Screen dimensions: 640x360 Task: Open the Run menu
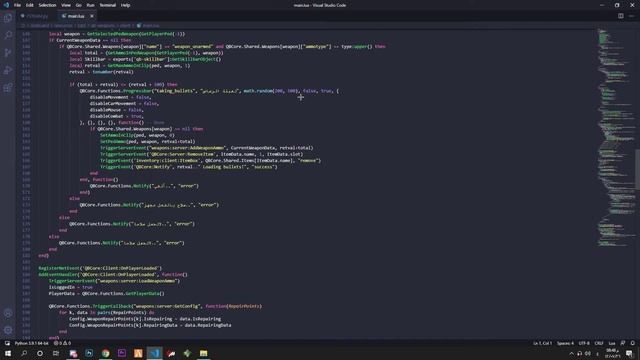pos(90,5)
